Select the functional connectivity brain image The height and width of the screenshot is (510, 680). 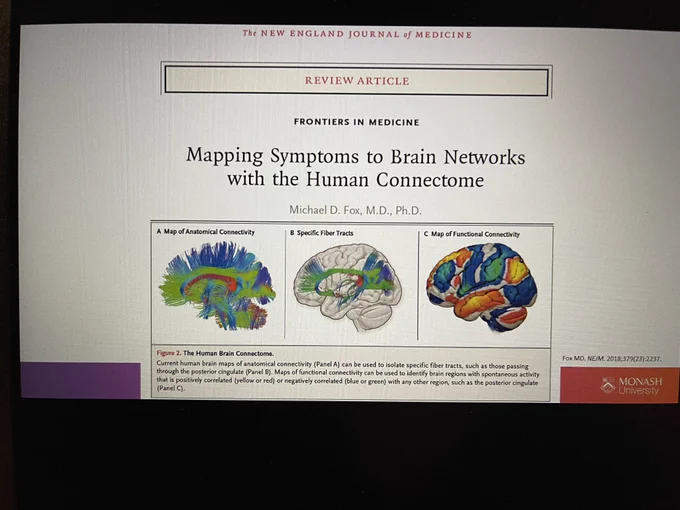click(x=482, y=288)
